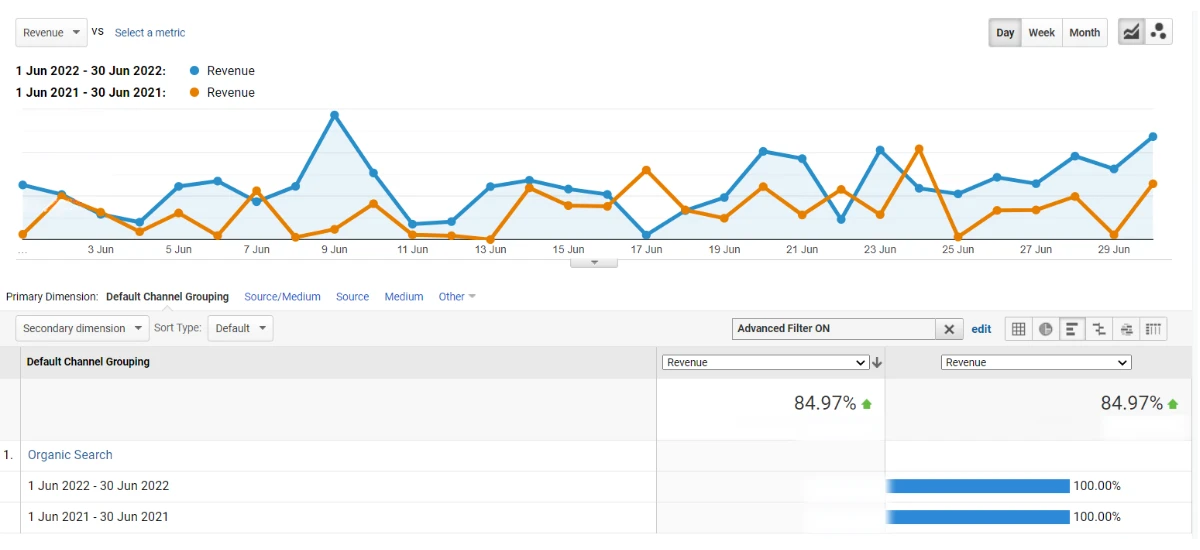Select the data table view icon
The width and height of the screenshot is (1200, 550).
coord(1018,329)
